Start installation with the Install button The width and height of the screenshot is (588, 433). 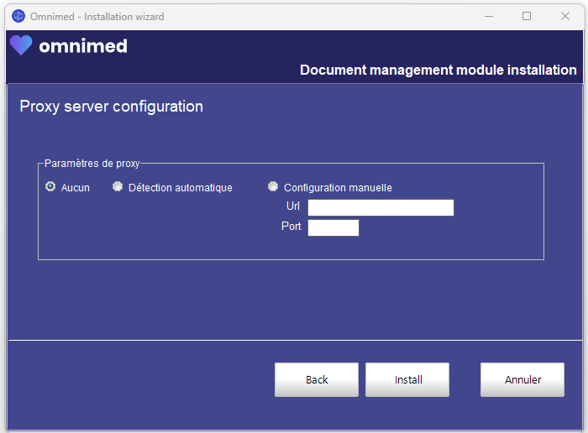point(407,379)
